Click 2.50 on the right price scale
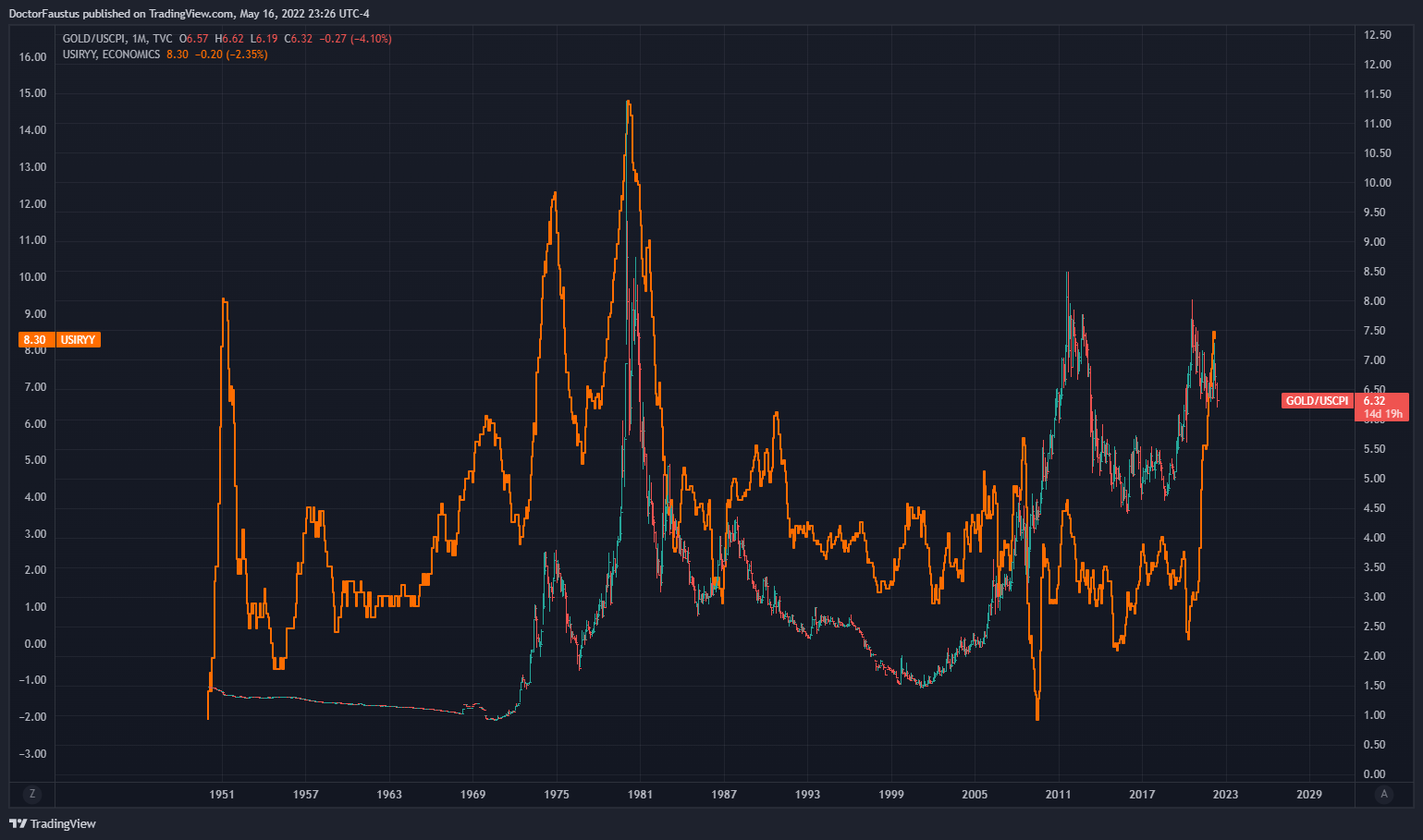The image size is (1423, 840). click(x=1375, y=627)
